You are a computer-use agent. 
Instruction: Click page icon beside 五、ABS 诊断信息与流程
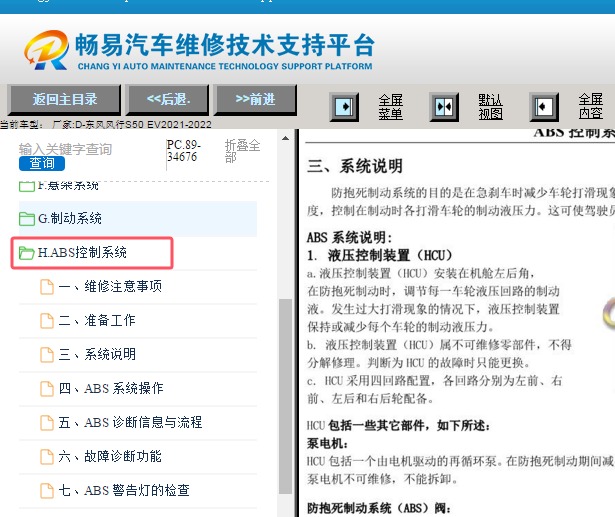(x=47, y=423)
